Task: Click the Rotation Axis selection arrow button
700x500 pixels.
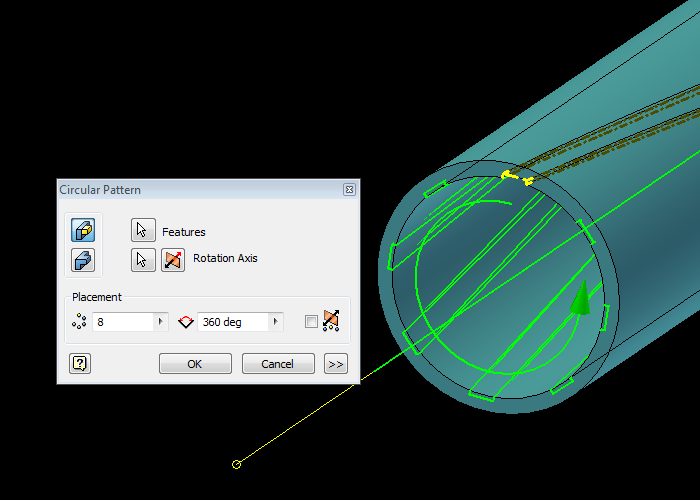Action: pos(143,260)
